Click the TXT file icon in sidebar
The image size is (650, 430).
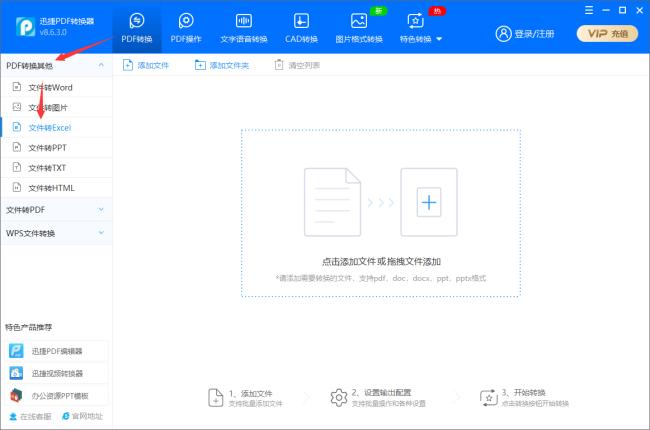17,167
